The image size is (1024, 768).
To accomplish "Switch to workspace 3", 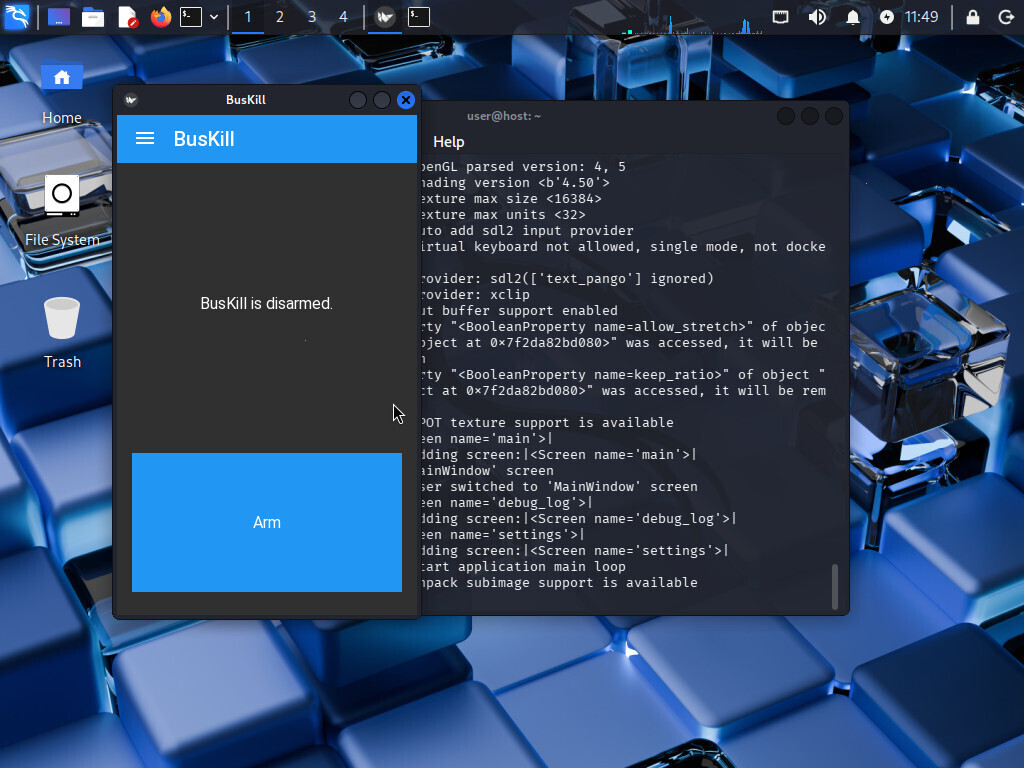I will [x=312, y=17].
